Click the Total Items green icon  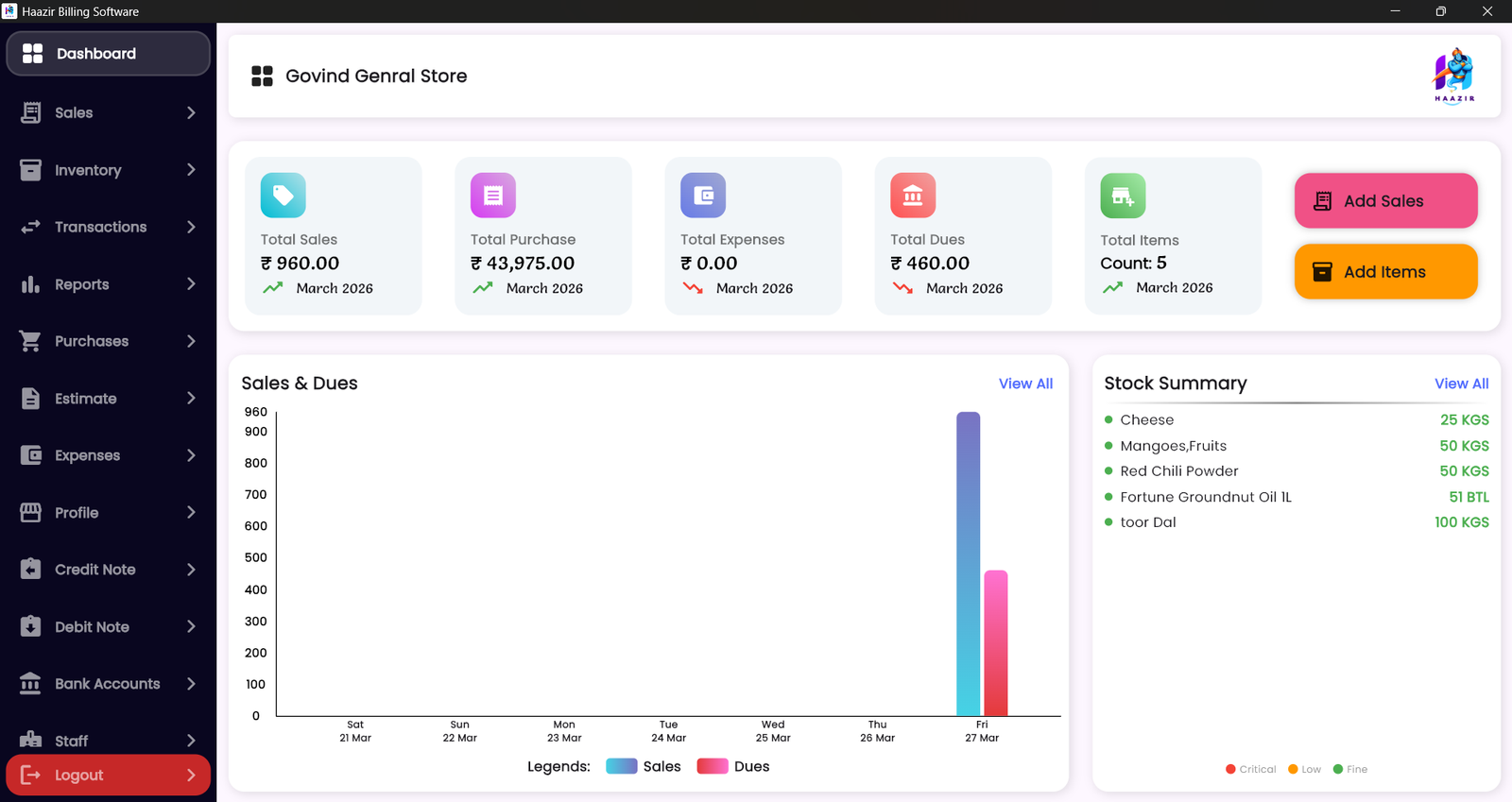pos(1123,196)
